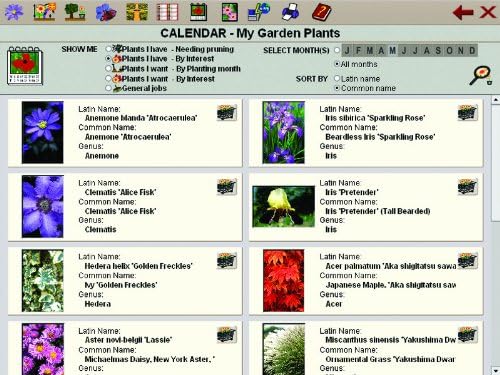The height and width of the screenshot is (375, 500).
Task: Select Plants I have - By Interest
Action: coord(108,59)
